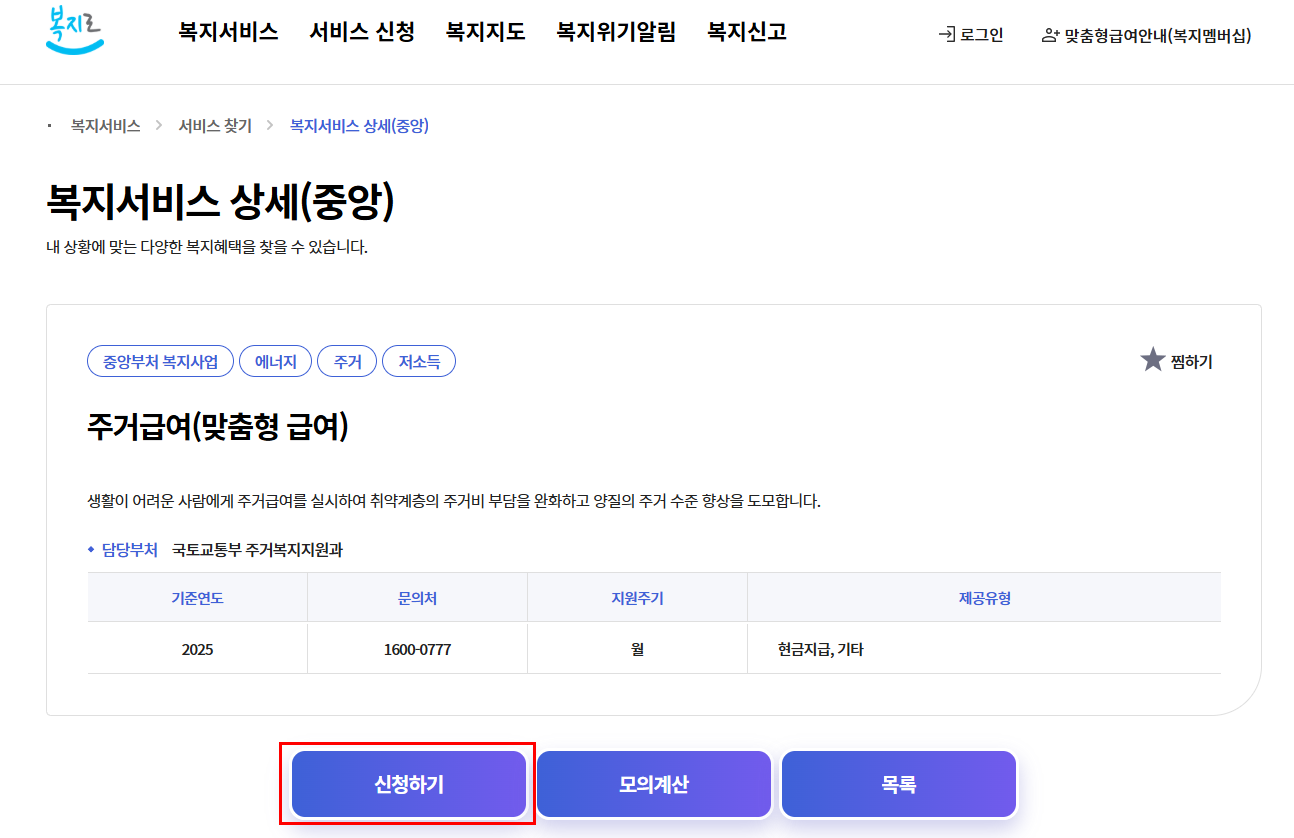Open the 복지위기알림 menu

click(616, 32)
